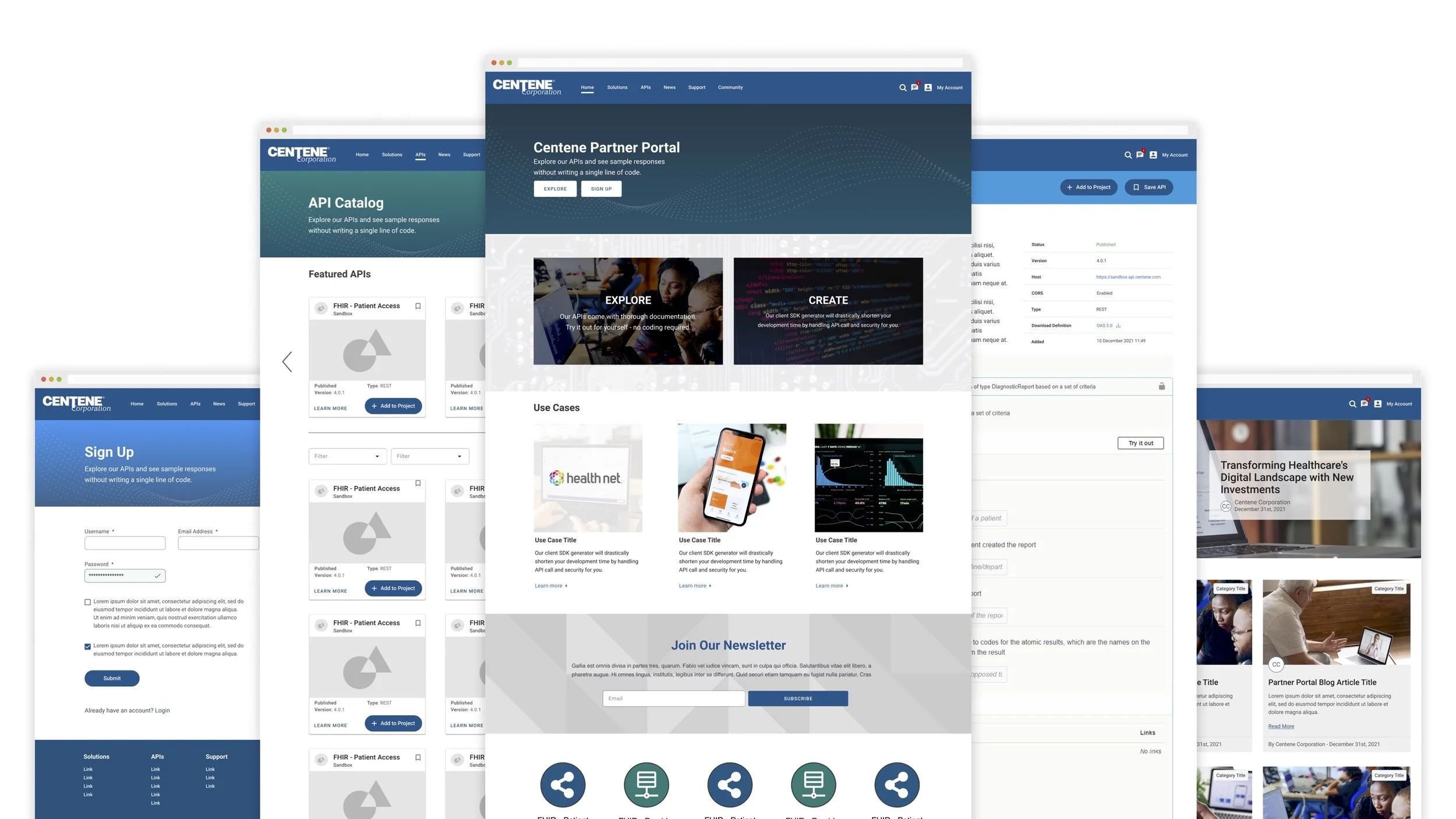Viewport: 1456px width, 819px height.
Task: Open the first Filter dropdown
Action: 347,456
